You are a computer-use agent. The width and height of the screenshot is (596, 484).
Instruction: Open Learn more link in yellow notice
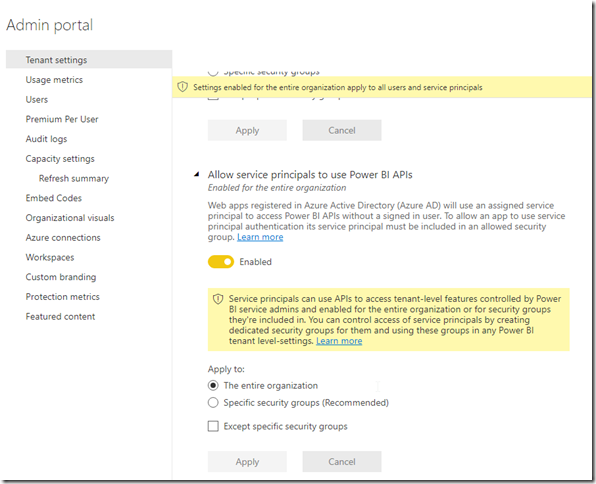(339, 341)
